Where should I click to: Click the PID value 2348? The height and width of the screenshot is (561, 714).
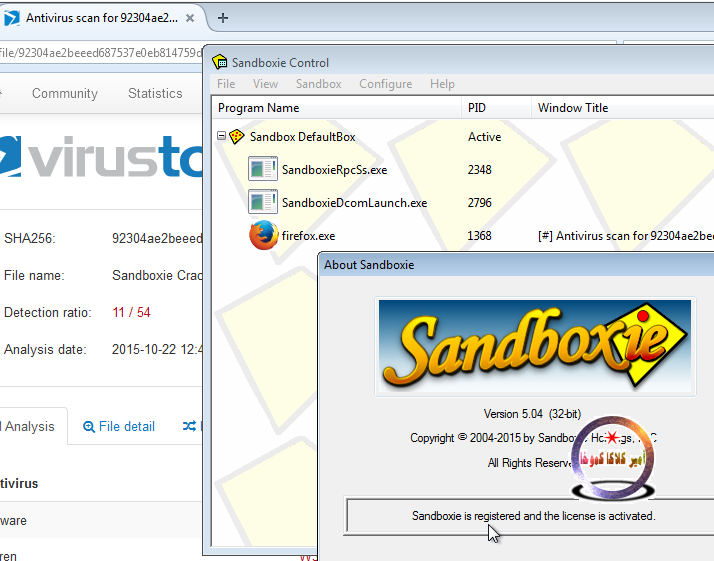tap(479, 170)
